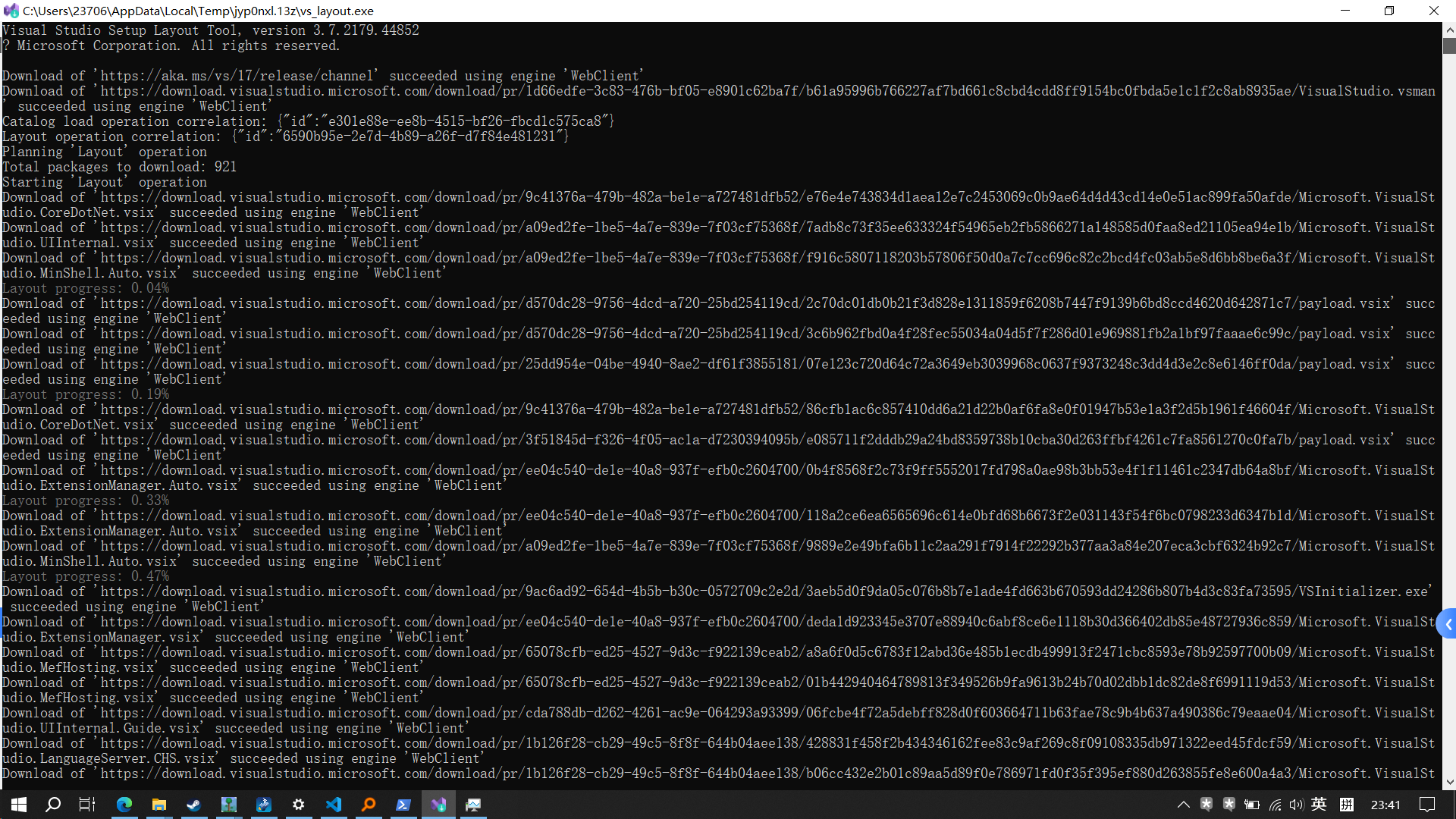Open File Explorer from the taskbar
This screenshot has height=819, width=1456.
pyautogui.click(x=158, y=805)
